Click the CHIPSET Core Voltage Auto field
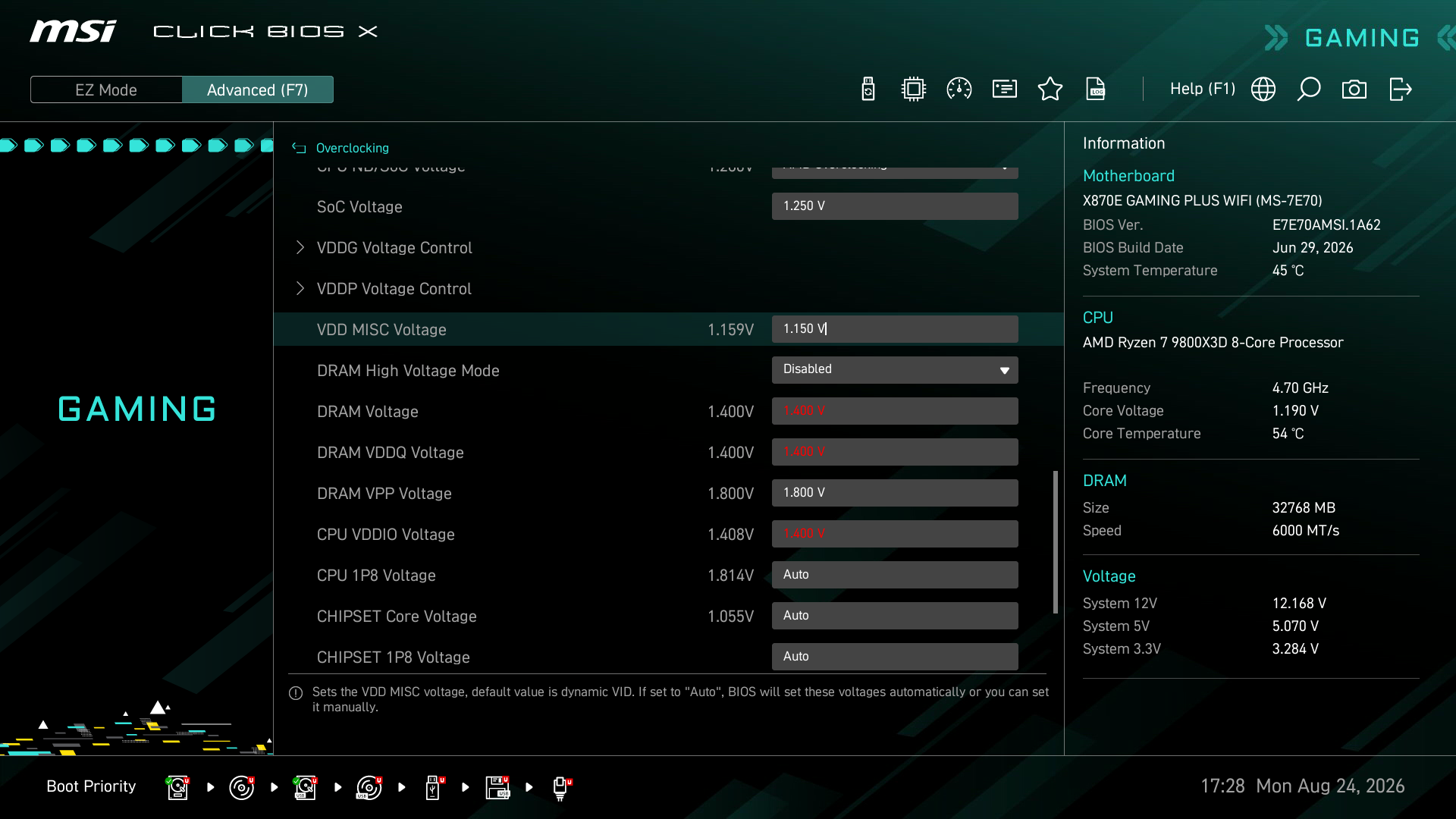Screen dimensions: 1456x819 (895, 616)
